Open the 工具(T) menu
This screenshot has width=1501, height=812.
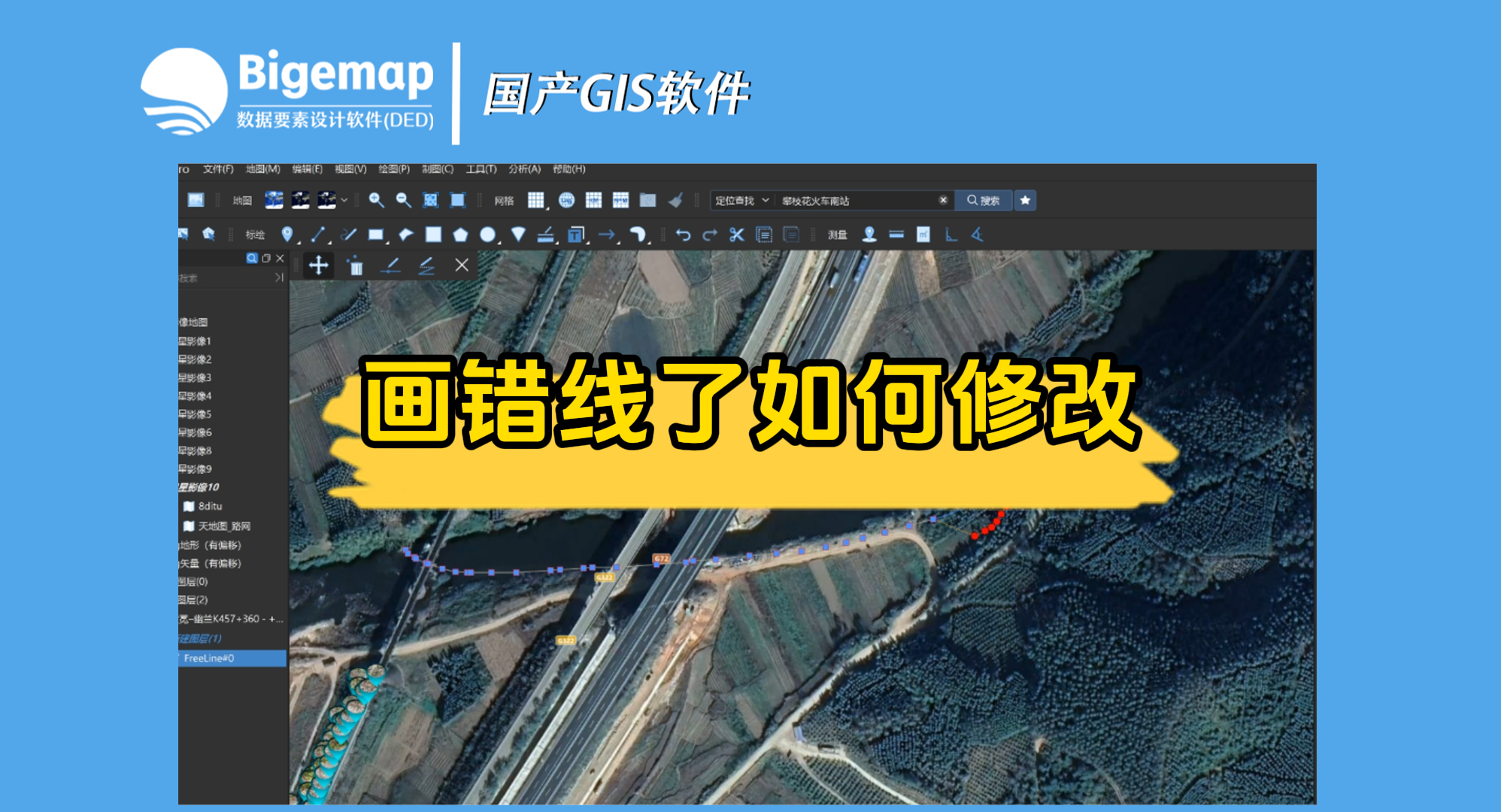(481, 169)
